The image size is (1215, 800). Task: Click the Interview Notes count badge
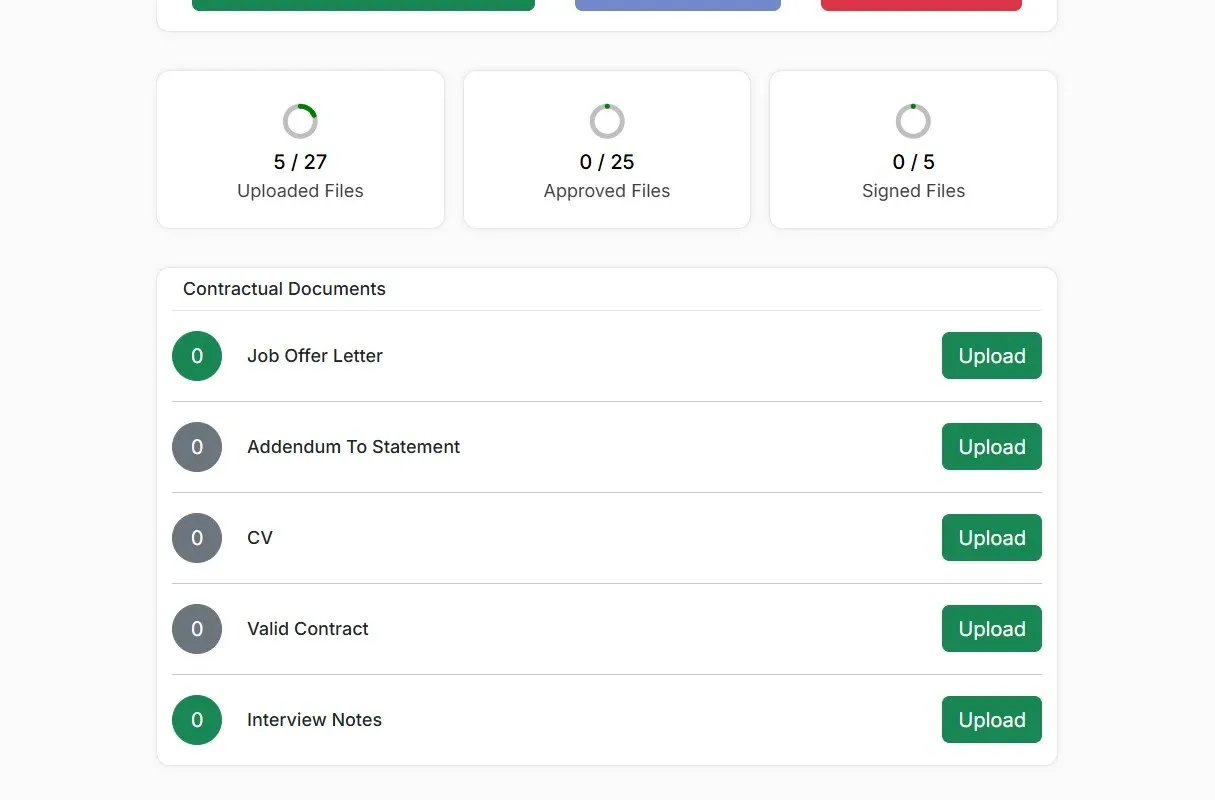[197, 720]
